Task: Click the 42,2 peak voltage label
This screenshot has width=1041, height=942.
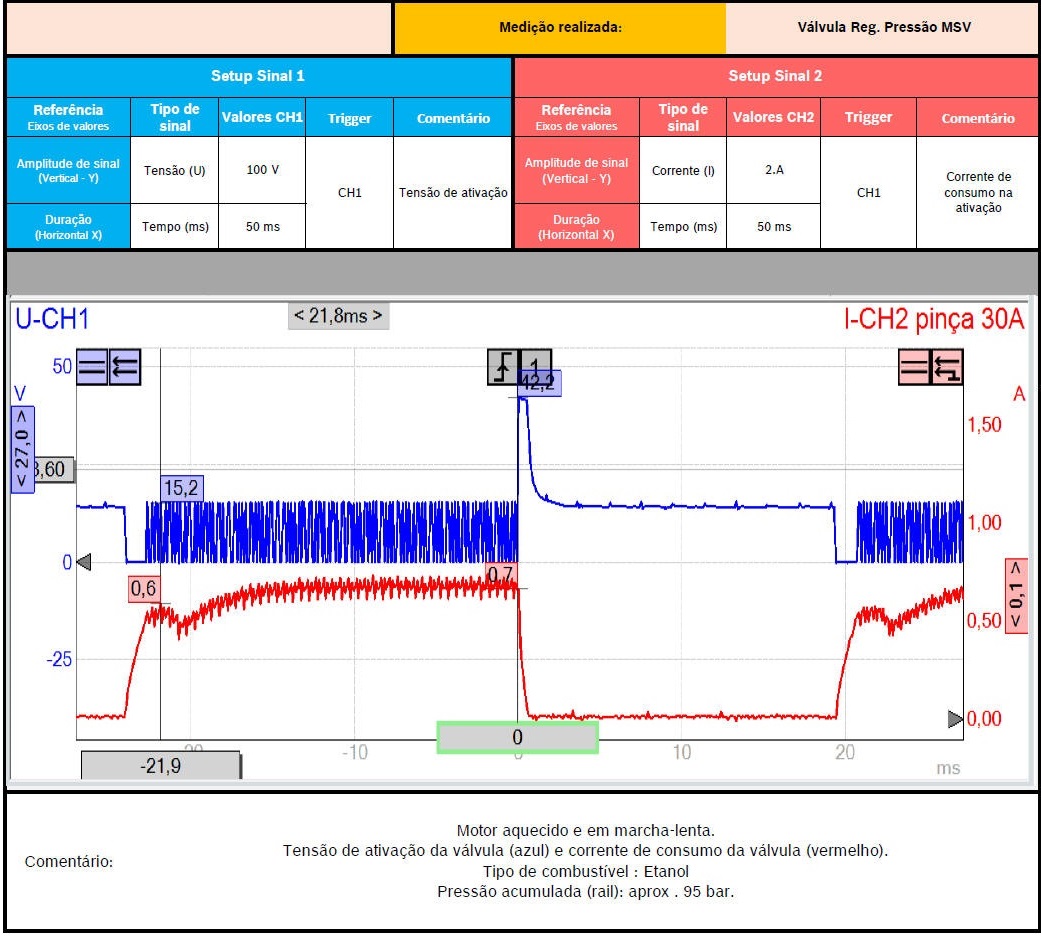Action: click(x=541, y=384)
